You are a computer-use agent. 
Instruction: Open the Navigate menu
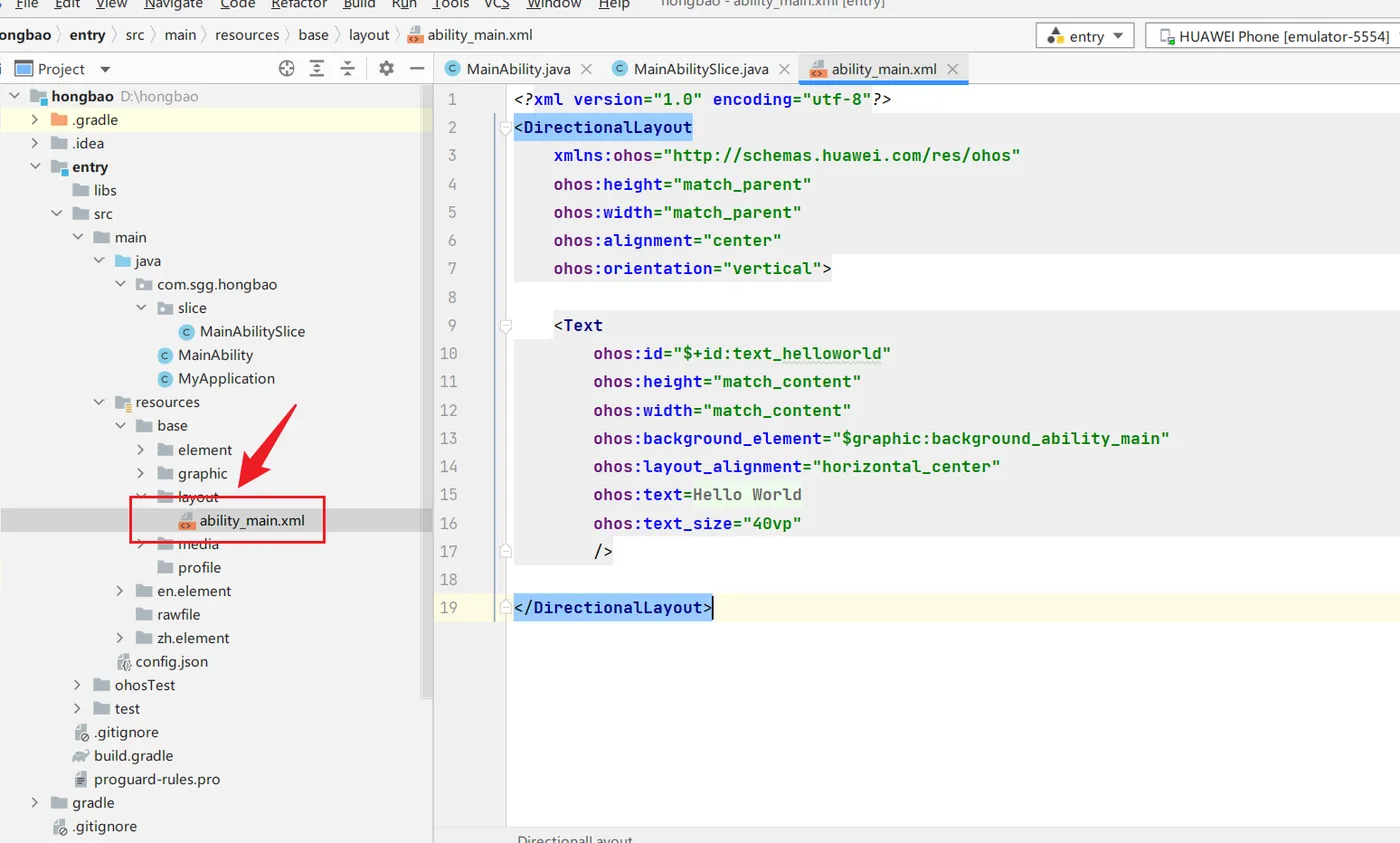pos(173,4)
